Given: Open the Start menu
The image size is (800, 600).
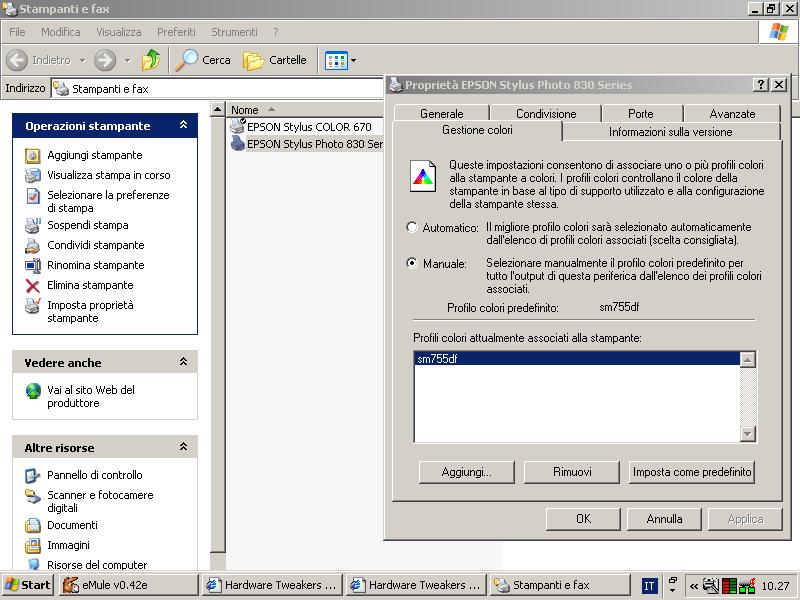Looking at the screenshot, I should pos(28,585).
